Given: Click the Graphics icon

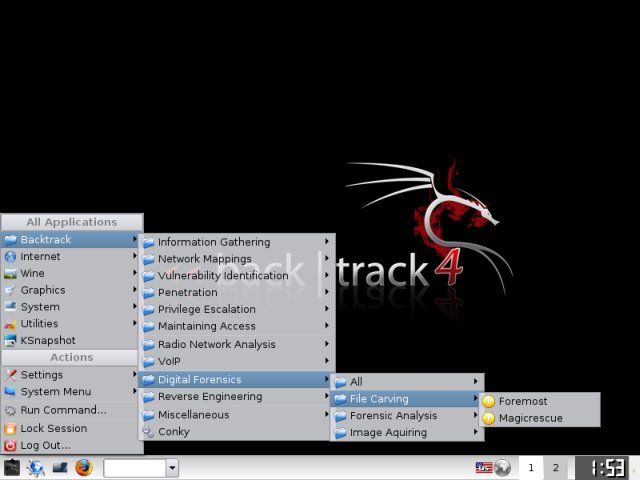Looking at the screenshot, I should point(10,290).
